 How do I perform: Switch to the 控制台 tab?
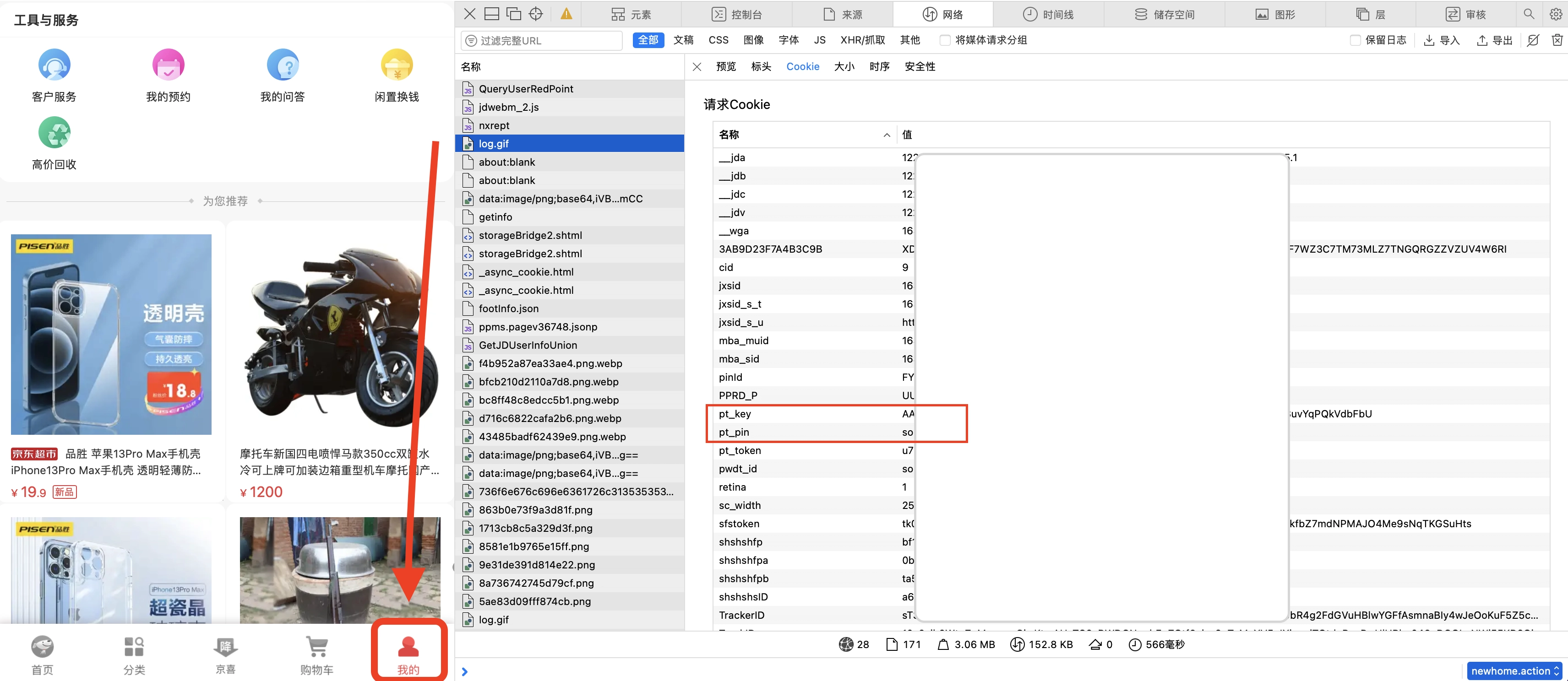point(736,15)
